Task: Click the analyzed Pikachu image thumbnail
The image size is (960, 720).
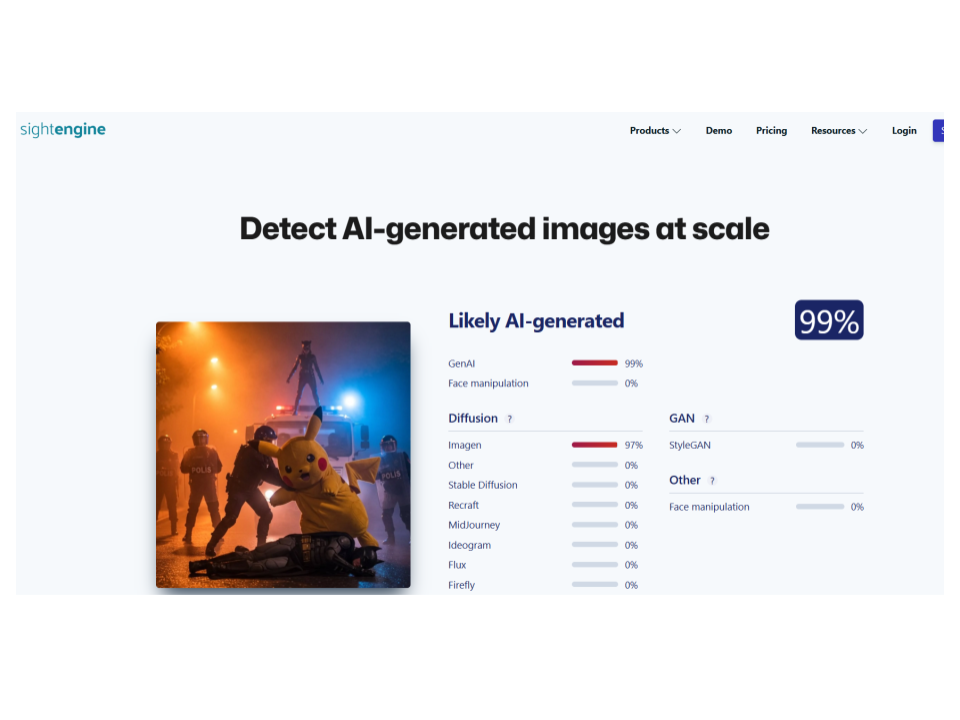Action: tap(283, 454)
